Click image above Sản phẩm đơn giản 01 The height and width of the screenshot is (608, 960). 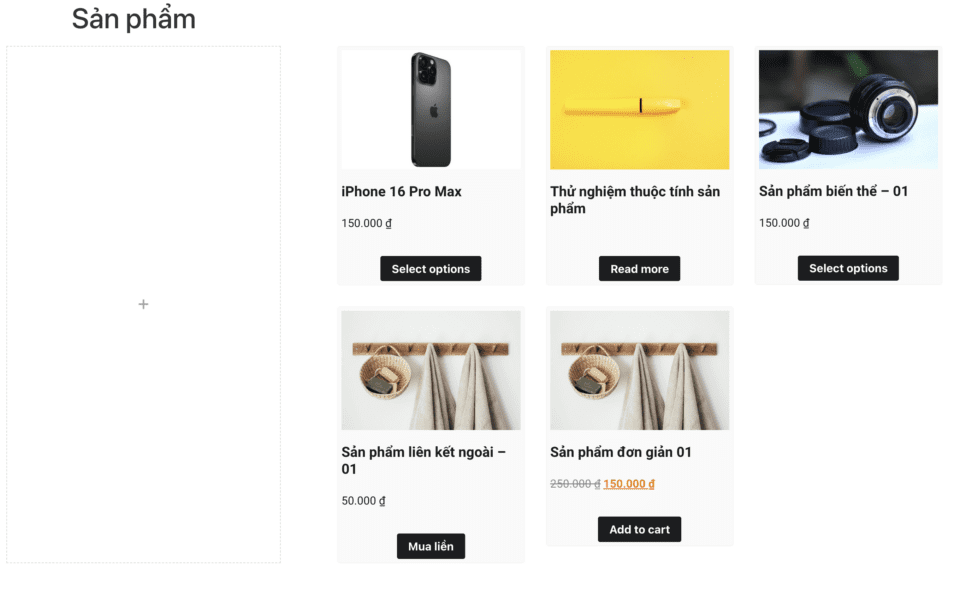[x=639, y=370]
